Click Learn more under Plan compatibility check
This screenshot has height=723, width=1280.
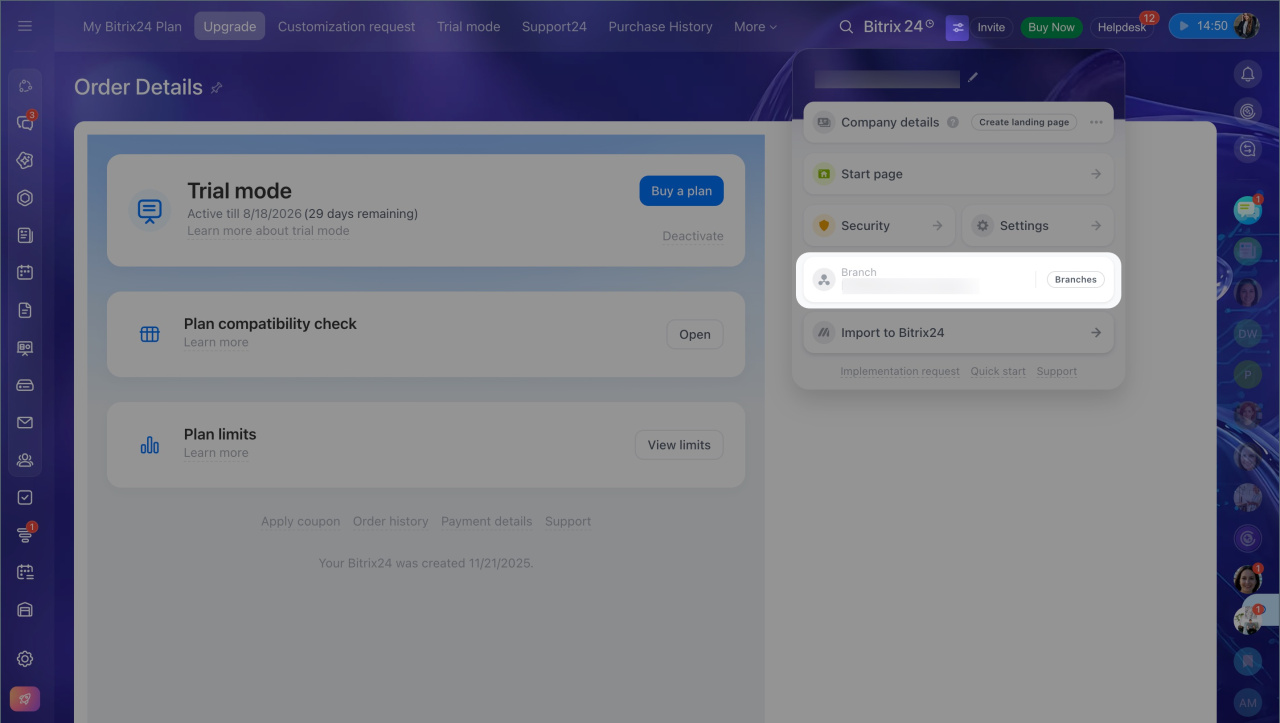[216, 342]
